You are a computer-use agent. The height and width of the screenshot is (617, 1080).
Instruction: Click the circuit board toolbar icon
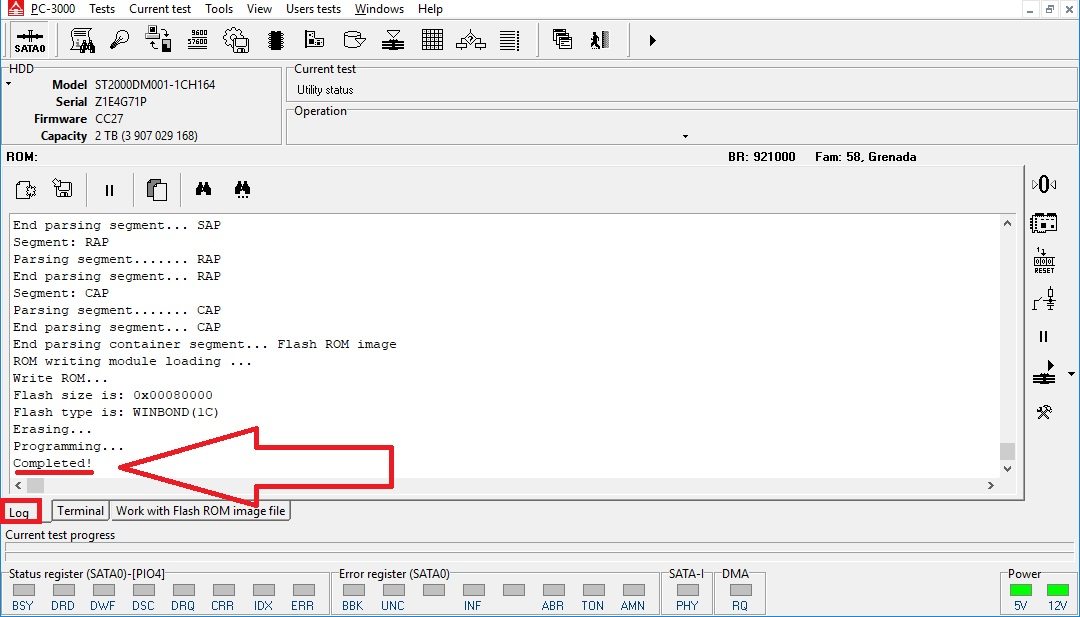pyautogui.click(x=314, y=39)
